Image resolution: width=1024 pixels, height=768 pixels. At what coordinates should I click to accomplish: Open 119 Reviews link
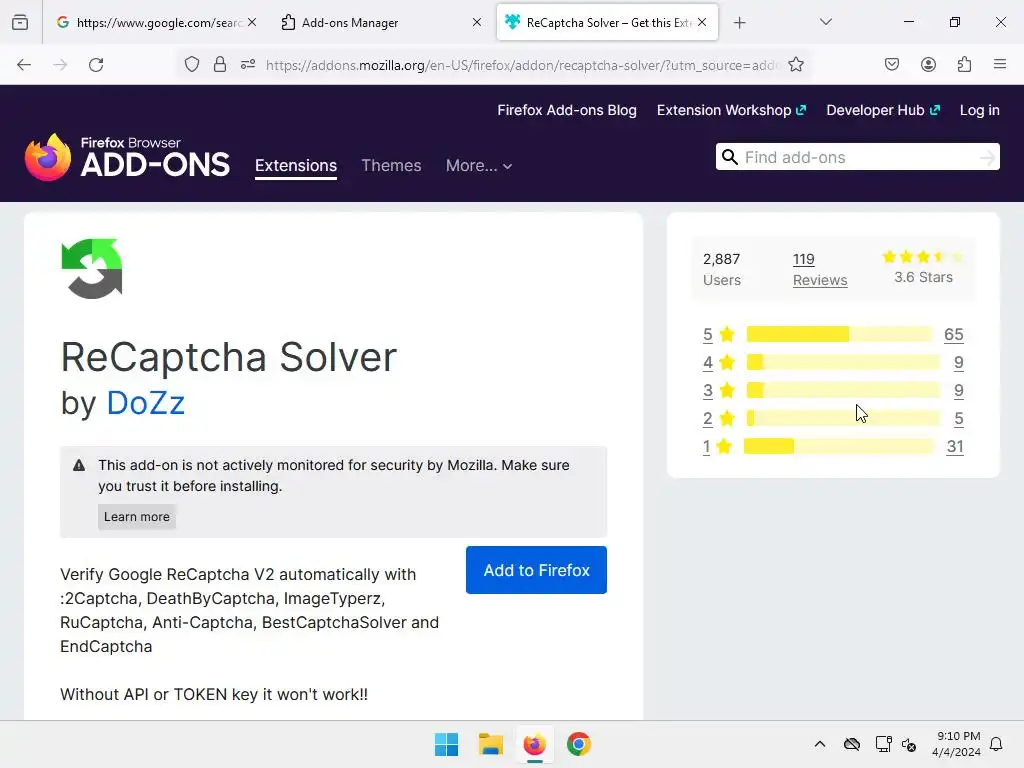(820, 269)
